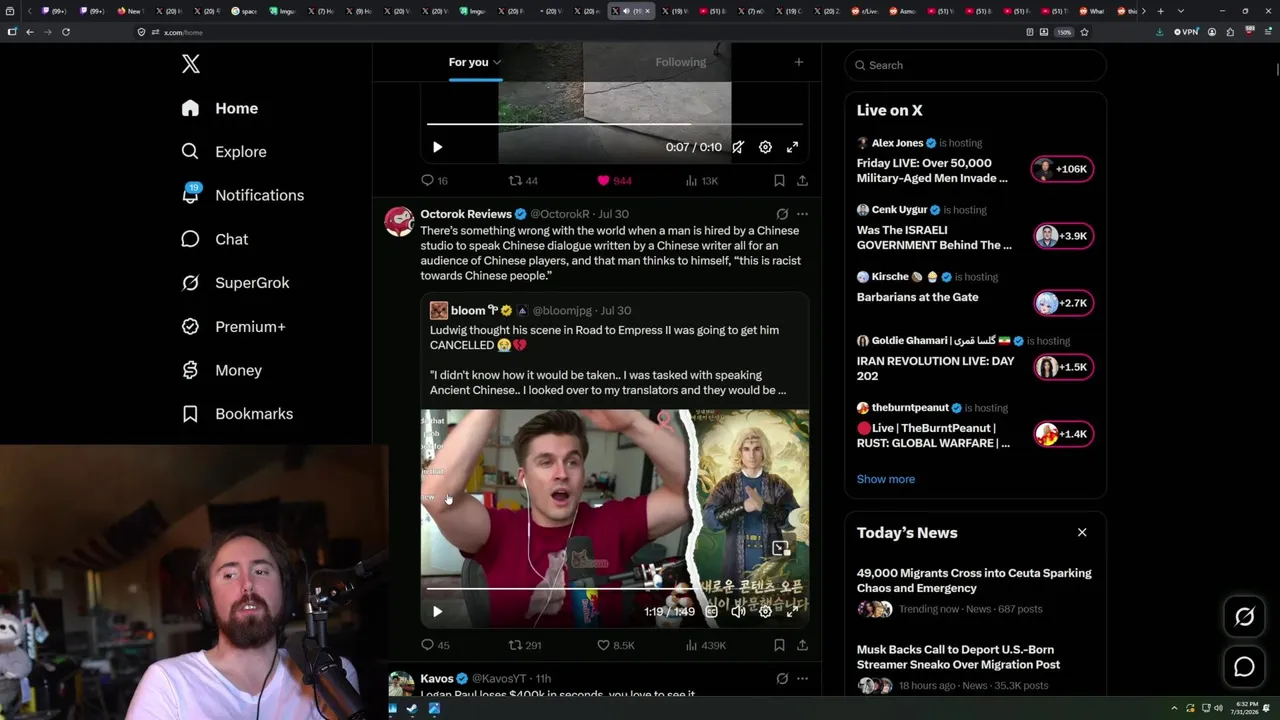This screenshot has height=720, width=1280.
Task: Bookmark the post with 944 likes
Action: coord(779,181)
